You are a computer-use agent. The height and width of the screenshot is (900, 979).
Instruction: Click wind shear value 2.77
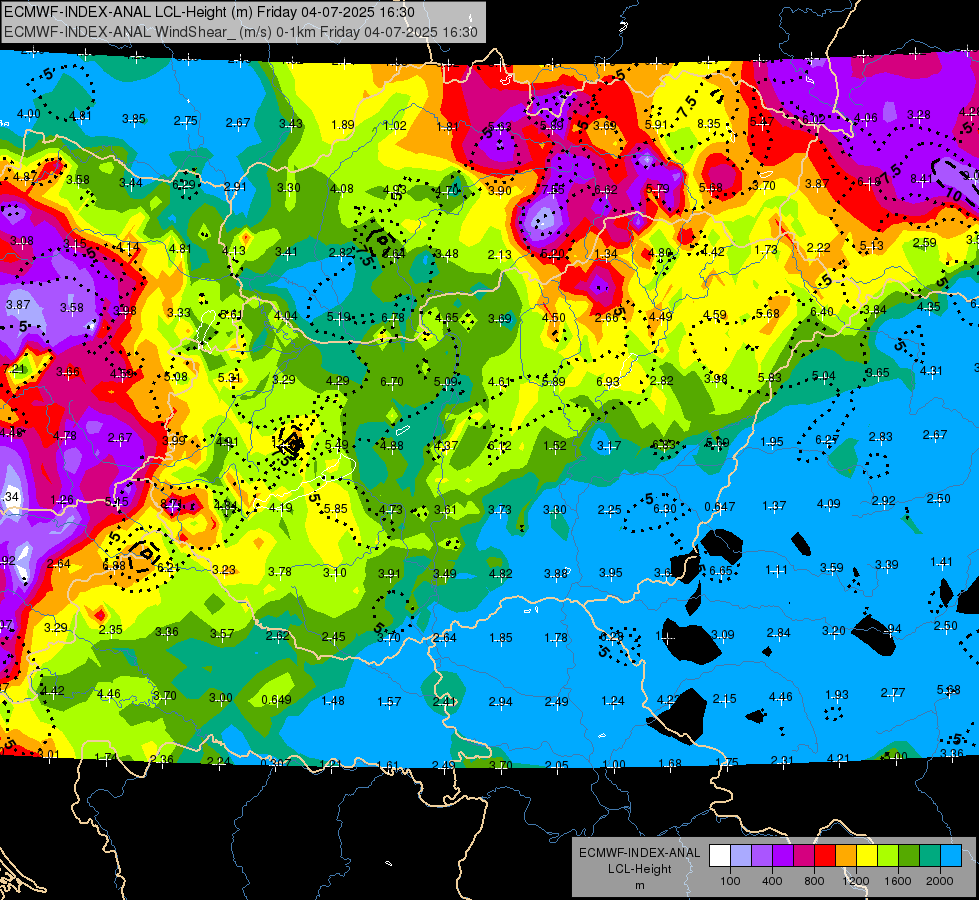tap(893, 692)
